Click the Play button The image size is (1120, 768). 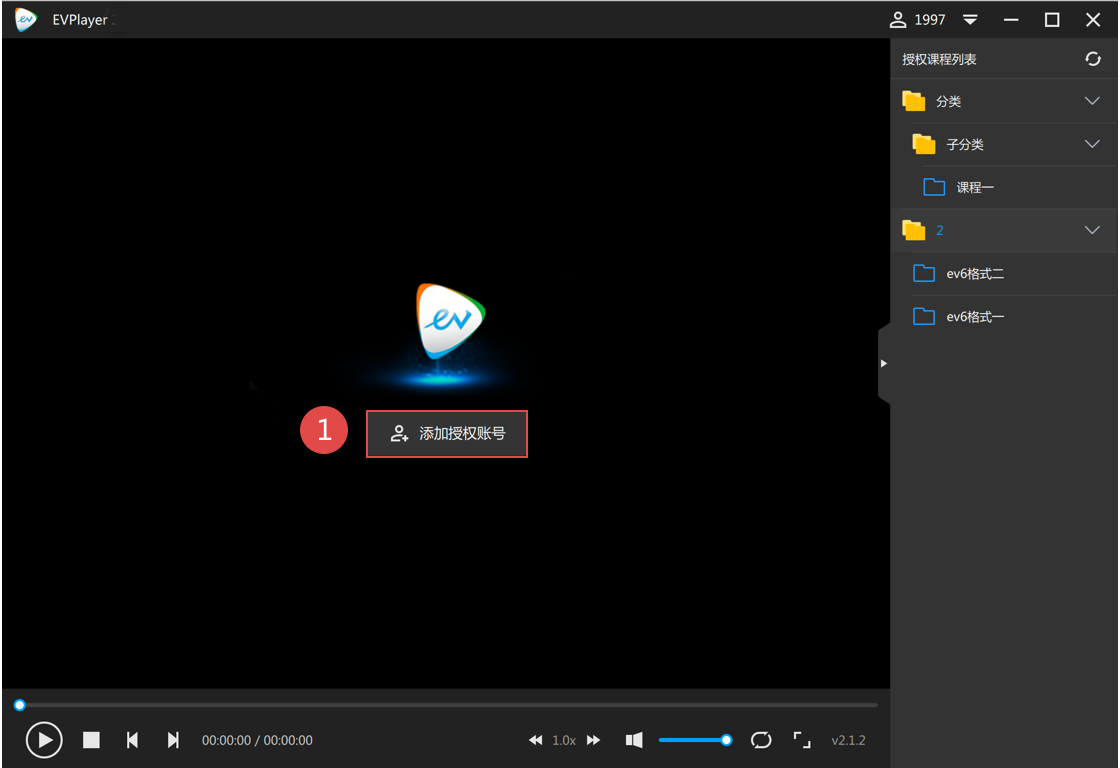(44, 740)
